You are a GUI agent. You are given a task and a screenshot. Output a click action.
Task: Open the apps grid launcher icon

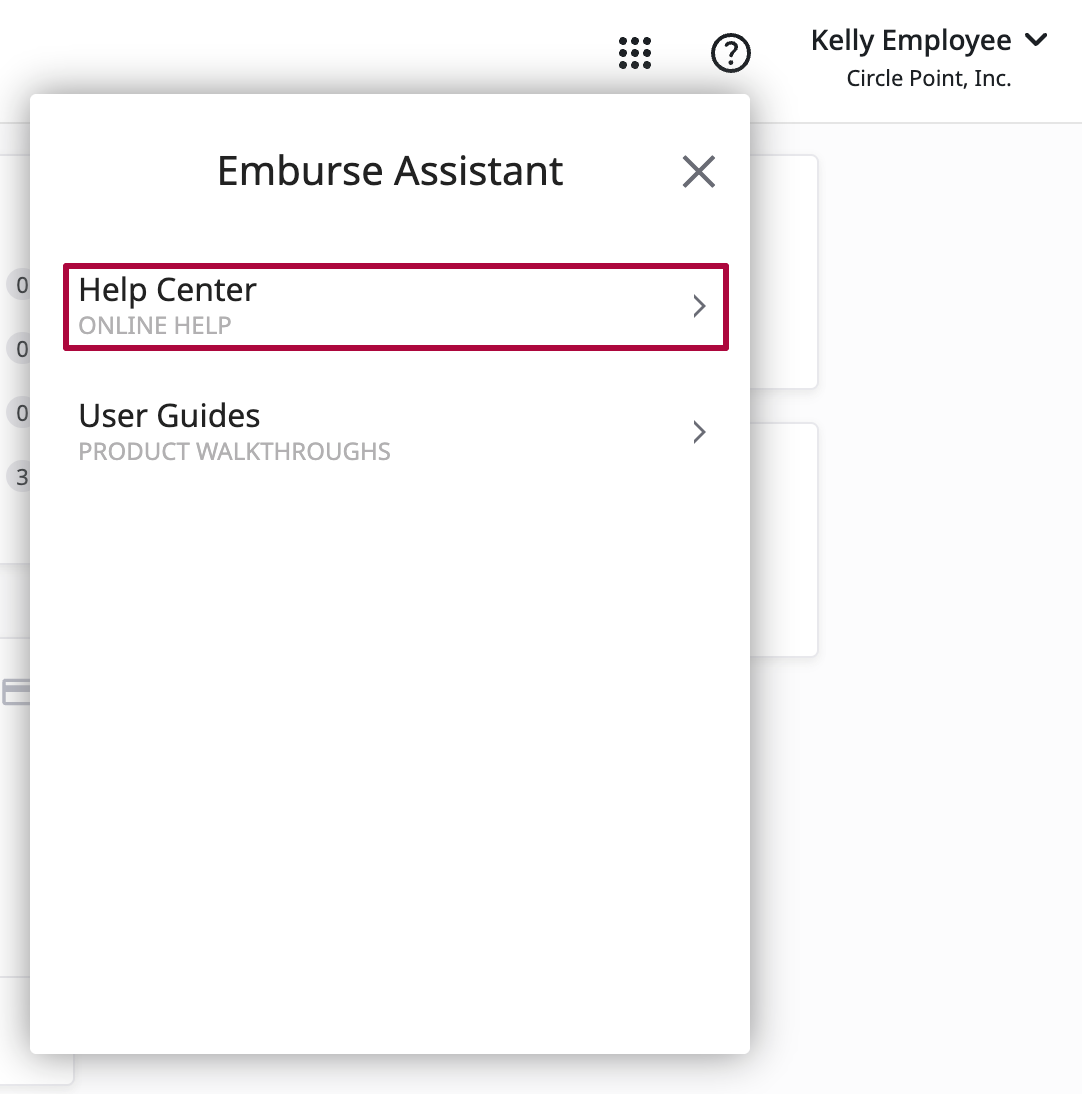point(635,53)
